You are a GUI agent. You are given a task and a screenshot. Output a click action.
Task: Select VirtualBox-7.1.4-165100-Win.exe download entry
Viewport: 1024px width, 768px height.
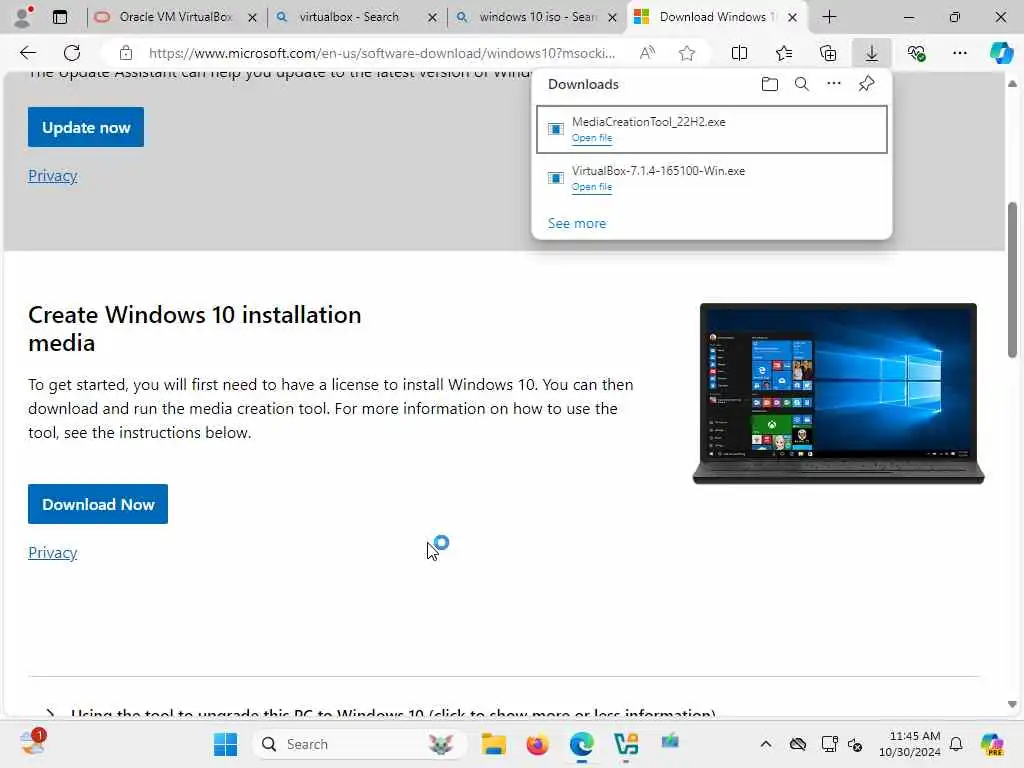[712, 178]
